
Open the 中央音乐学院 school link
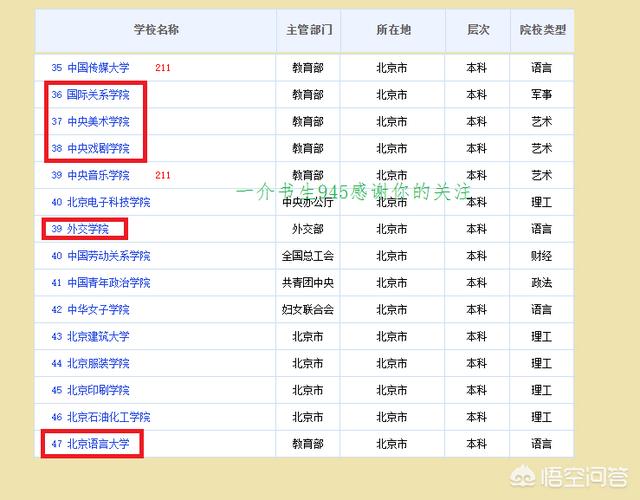tap(98, 176)
